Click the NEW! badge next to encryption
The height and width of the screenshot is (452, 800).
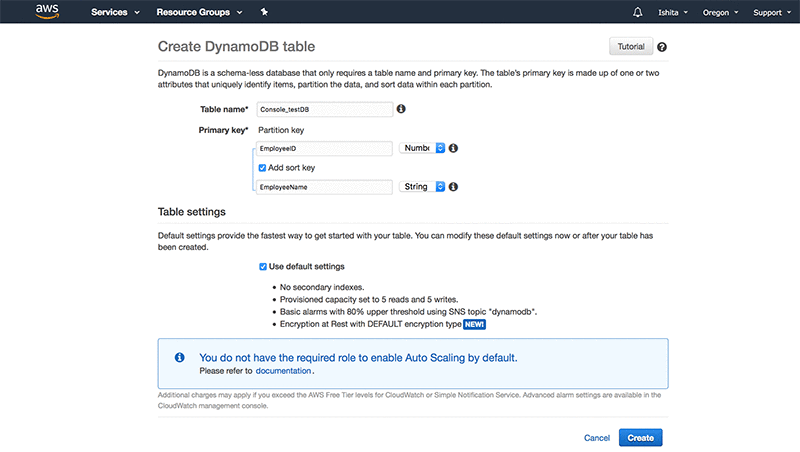coord(474,324)
